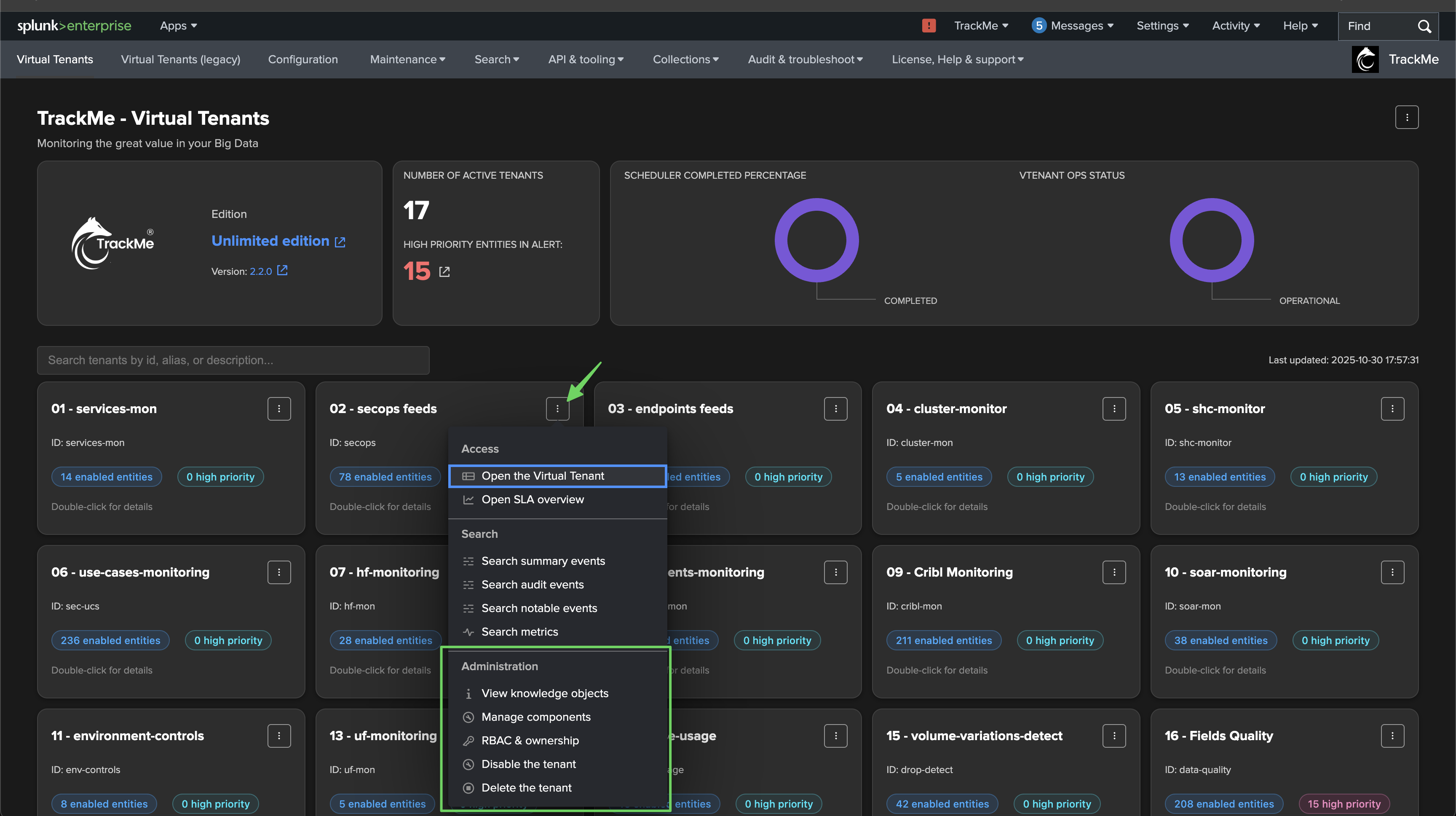The height and width of the screenshot is (816, 1456).
Task: Click the Search tenants input field
Action: (233, 360)
